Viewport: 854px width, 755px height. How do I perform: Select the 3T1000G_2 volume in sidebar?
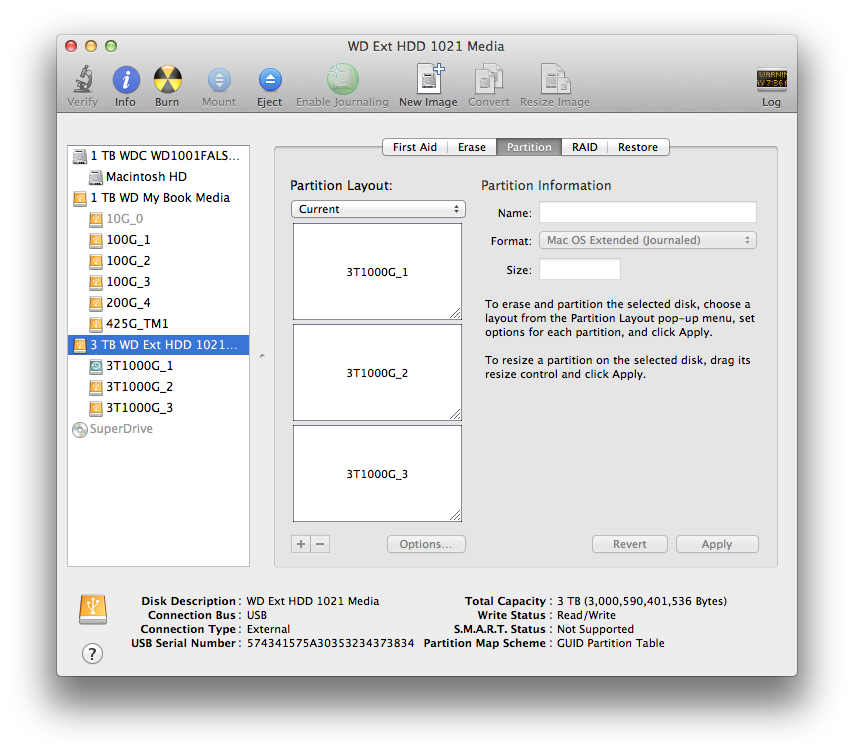[x=158, y=387]
